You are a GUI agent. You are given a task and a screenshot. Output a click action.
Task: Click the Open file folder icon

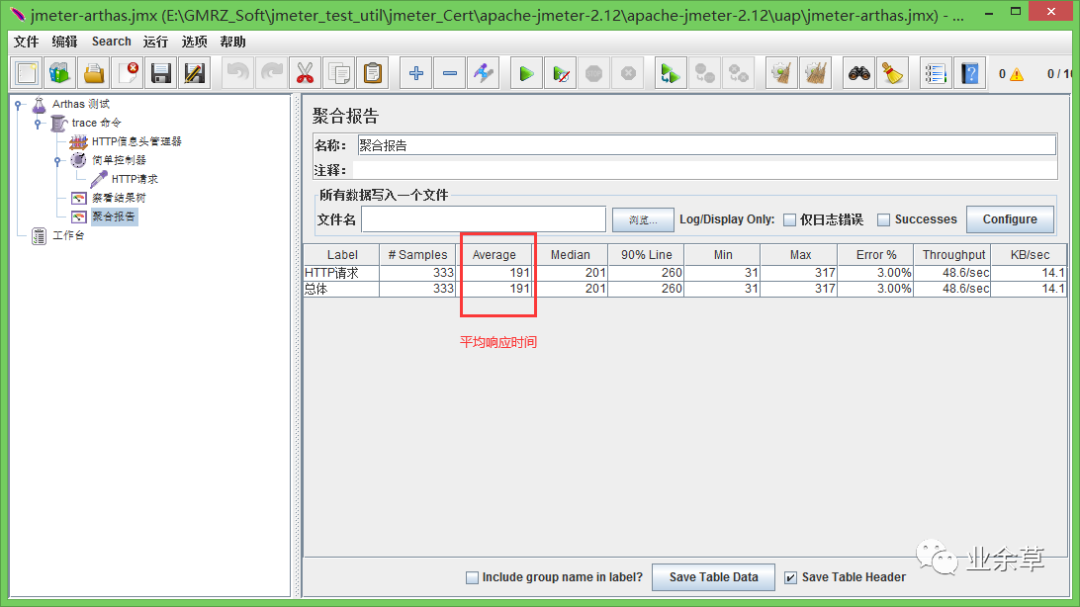pos(94,73)
